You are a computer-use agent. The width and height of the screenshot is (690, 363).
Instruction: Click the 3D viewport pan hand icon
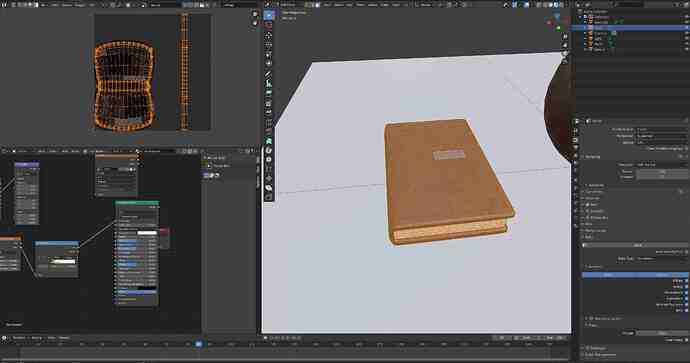pyautogui.click(x=565, y=45)
